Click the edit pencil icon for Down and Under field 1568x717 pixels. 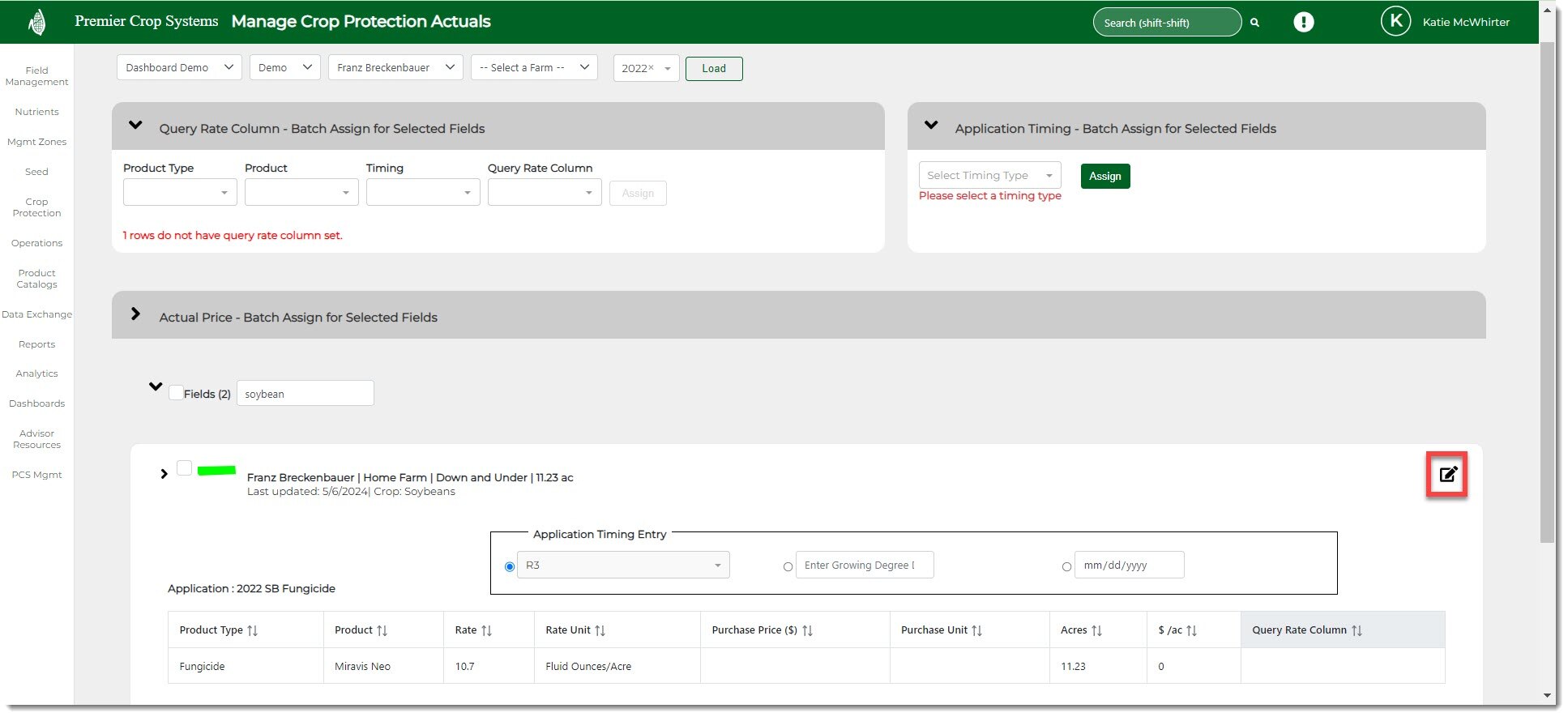[1447, 475]
